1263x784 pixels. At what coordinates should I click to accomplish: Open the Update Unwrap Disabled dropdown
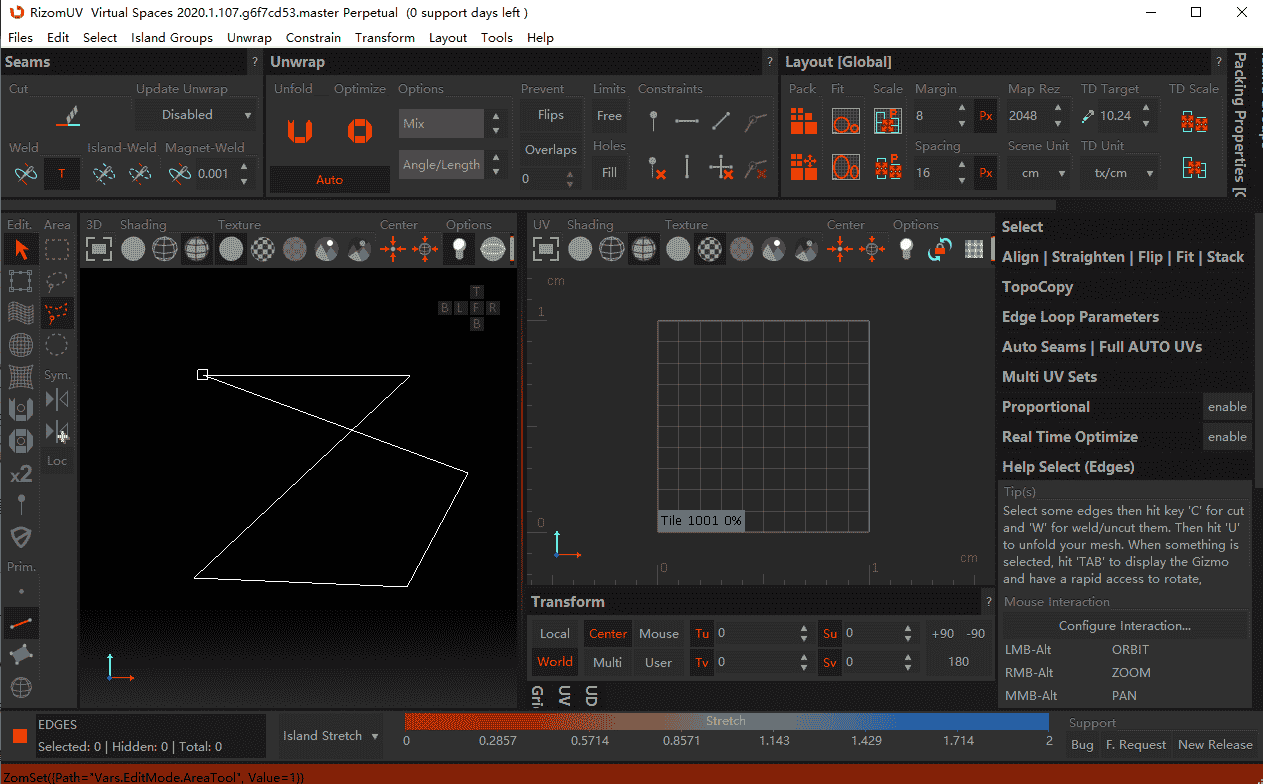point(196,115)
